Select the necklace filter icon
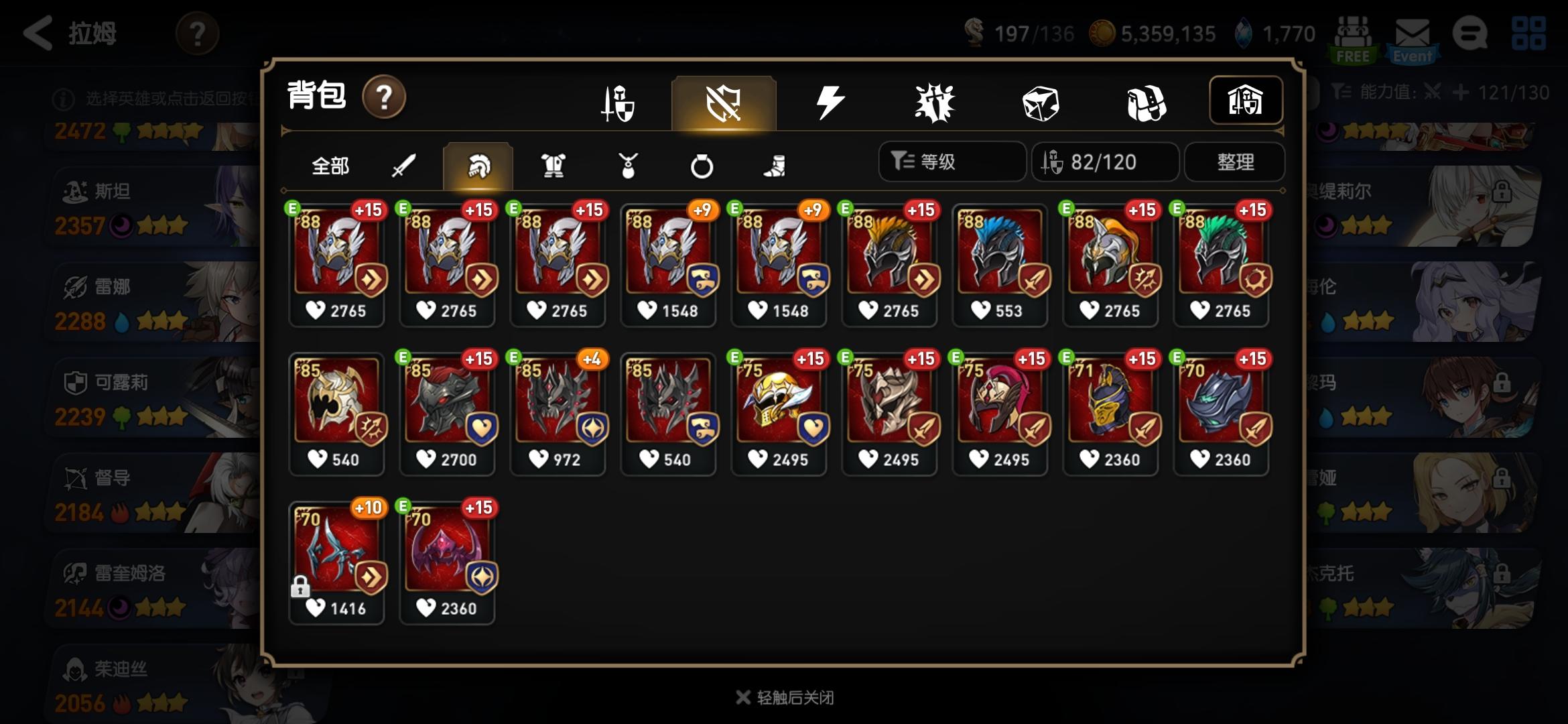 tap(628, 166)
